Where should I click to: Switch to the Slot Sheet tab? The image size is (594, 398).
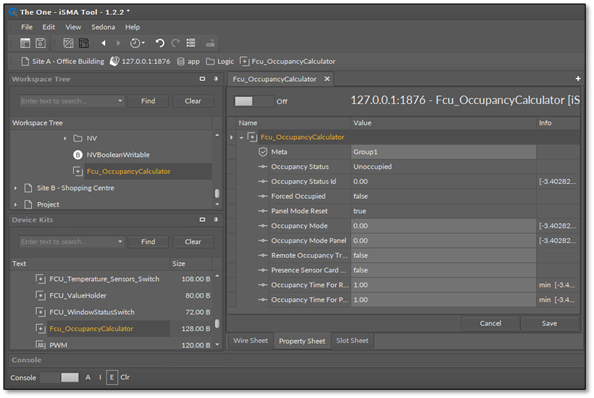(x=352, y=340)
